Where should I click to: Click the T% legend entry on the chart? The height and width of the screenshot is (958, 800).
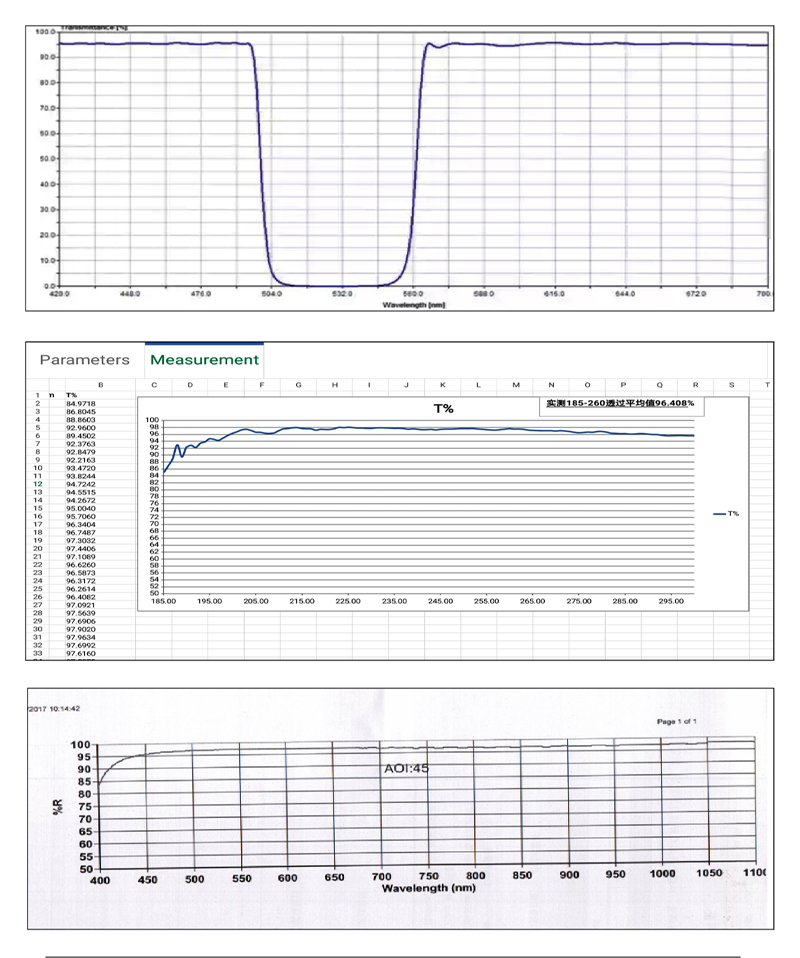727,513
